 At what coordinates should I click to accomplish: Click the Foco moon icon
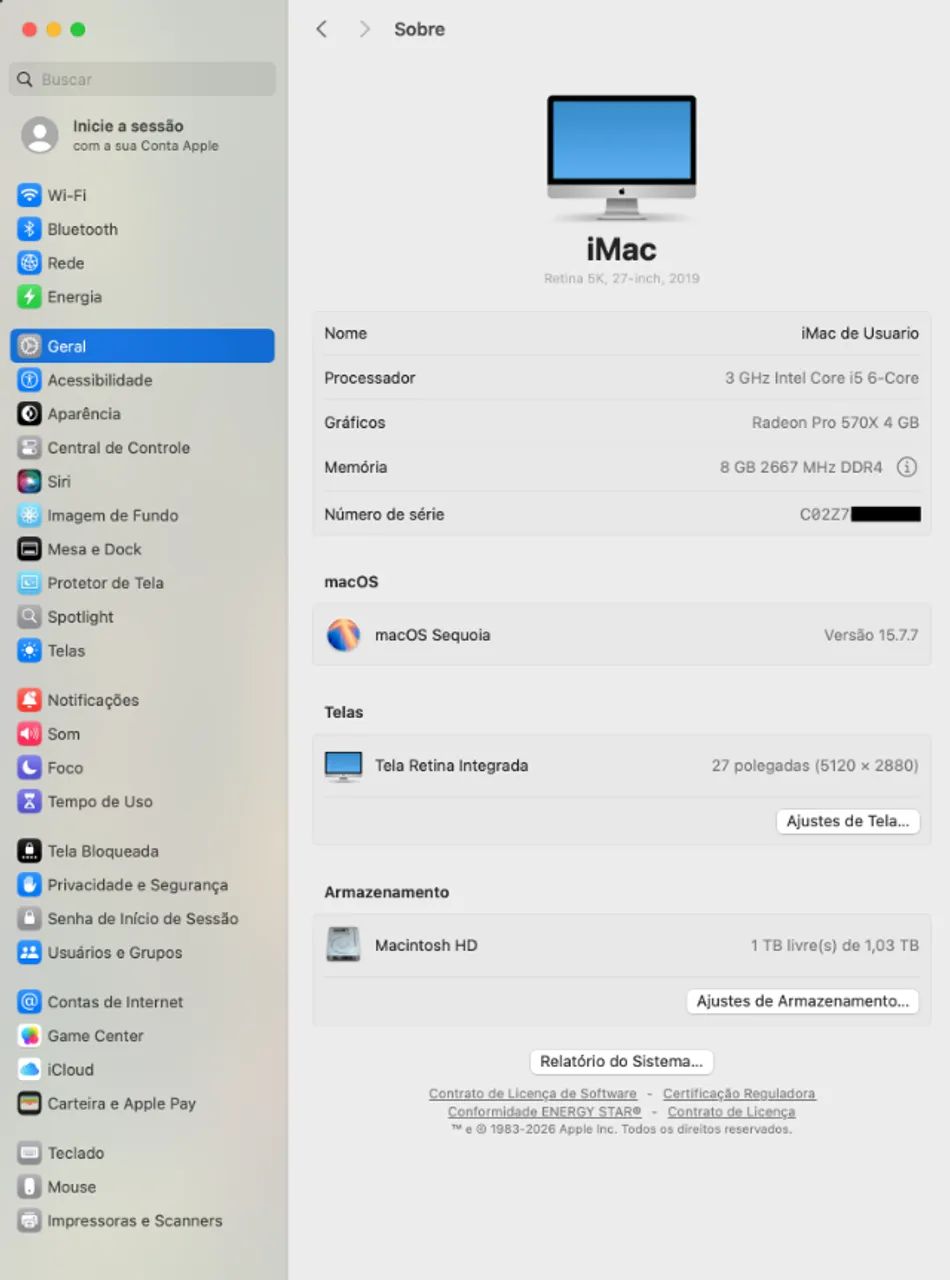30,768
